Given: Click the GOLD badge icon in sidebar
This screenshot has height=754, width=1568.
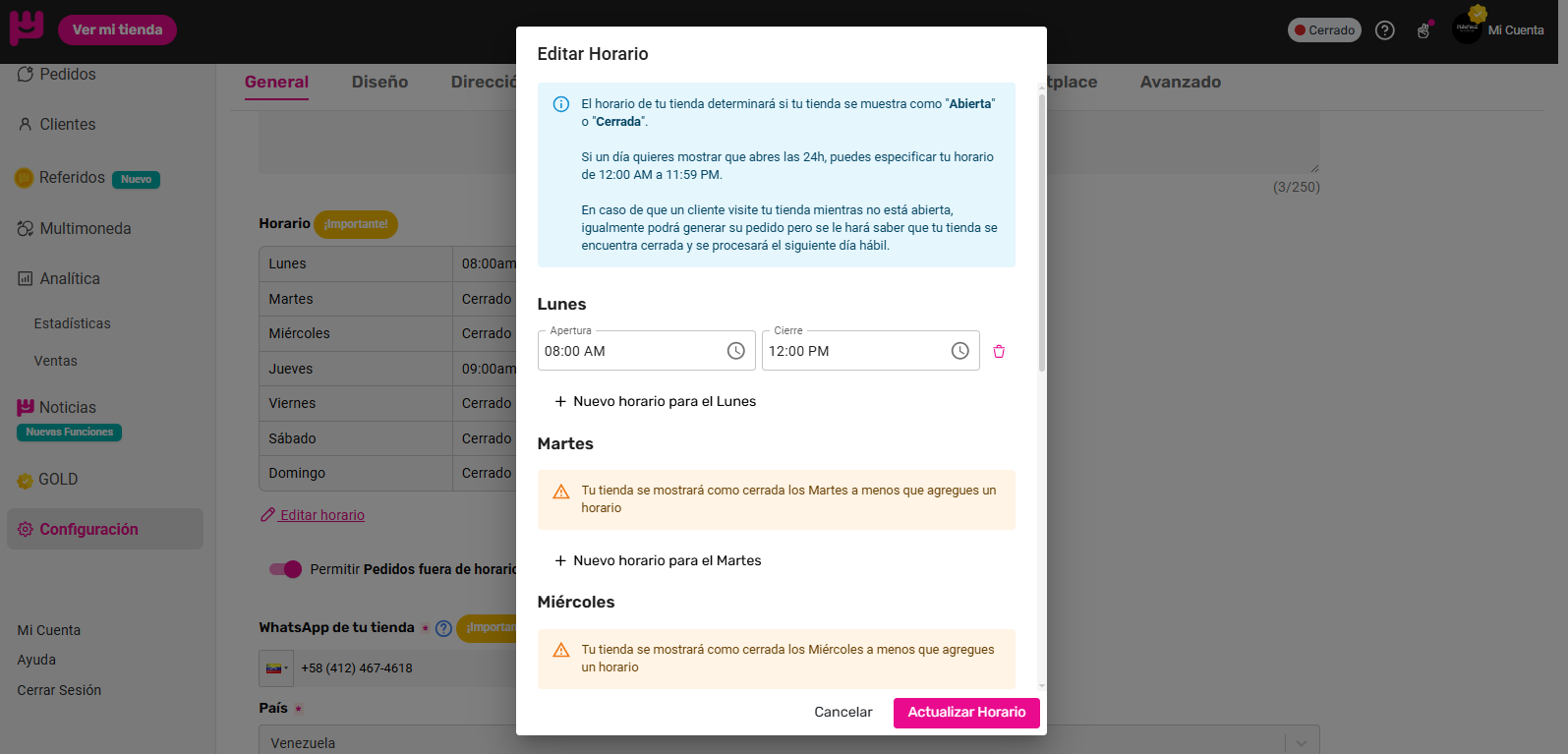Looking at the screenshot, I should click(x=26, y=481).
